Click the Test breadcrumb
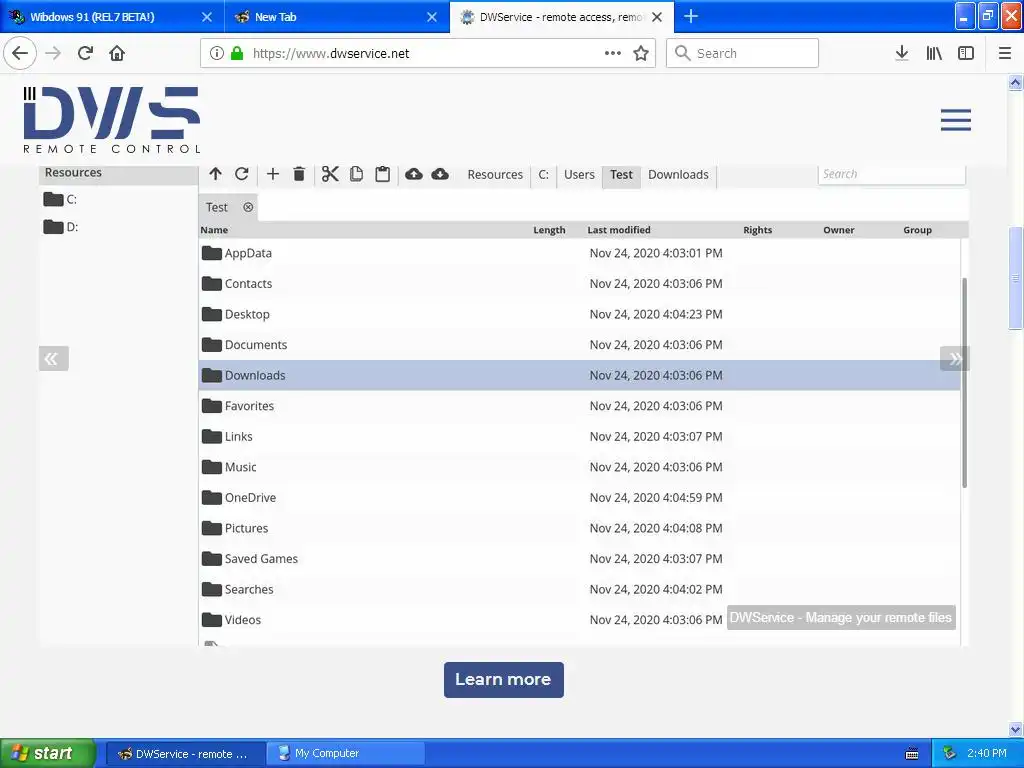Screen dimensions: 1024x768 [621, 174]
